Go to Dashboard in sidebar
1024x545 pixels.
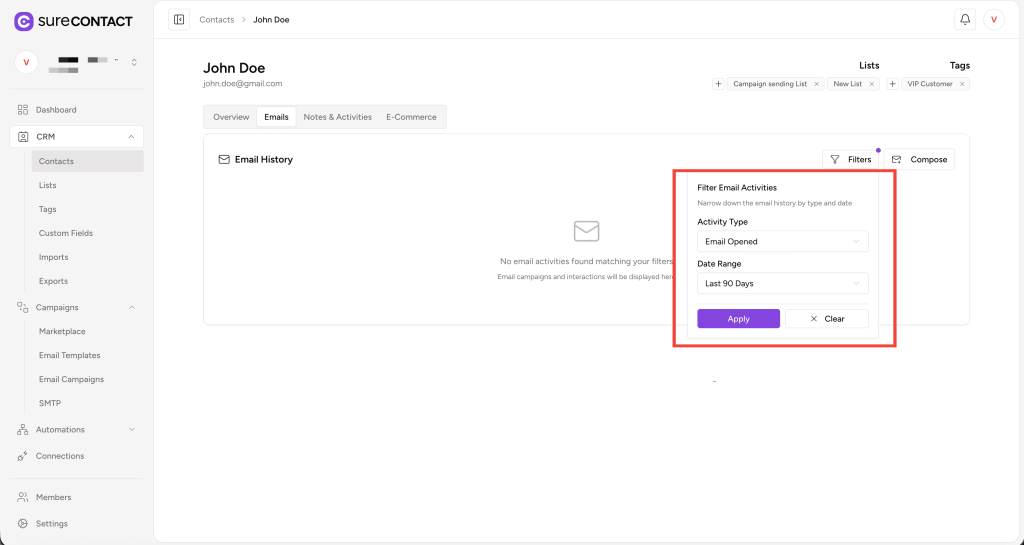tap(56, 110)
